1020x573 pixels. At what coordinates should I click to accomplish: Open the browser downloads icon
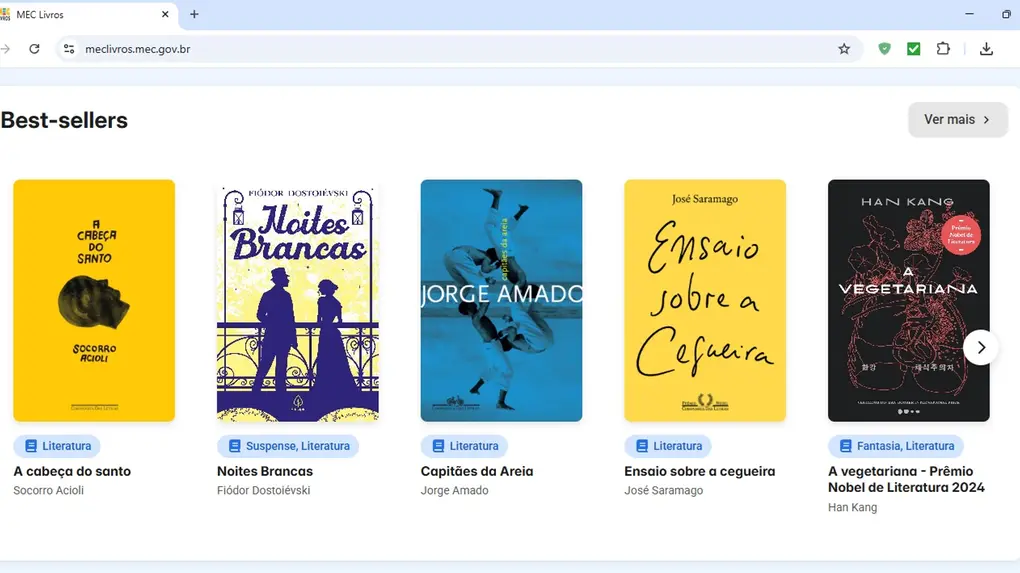pyautogui.click(x=986, y=49)
